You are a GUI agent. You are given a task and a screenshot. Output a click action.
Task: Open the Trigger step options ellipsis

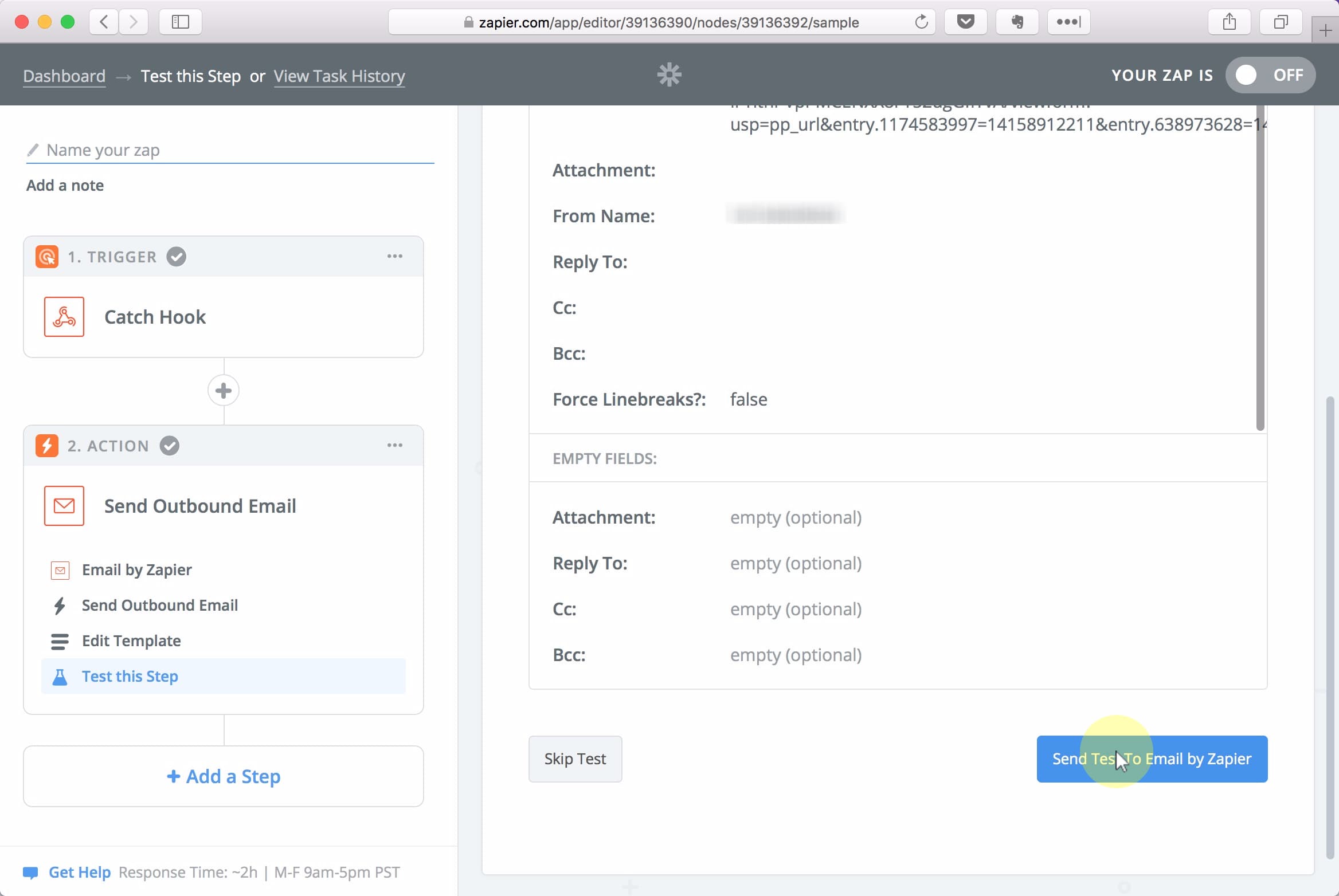click(395, 256)
